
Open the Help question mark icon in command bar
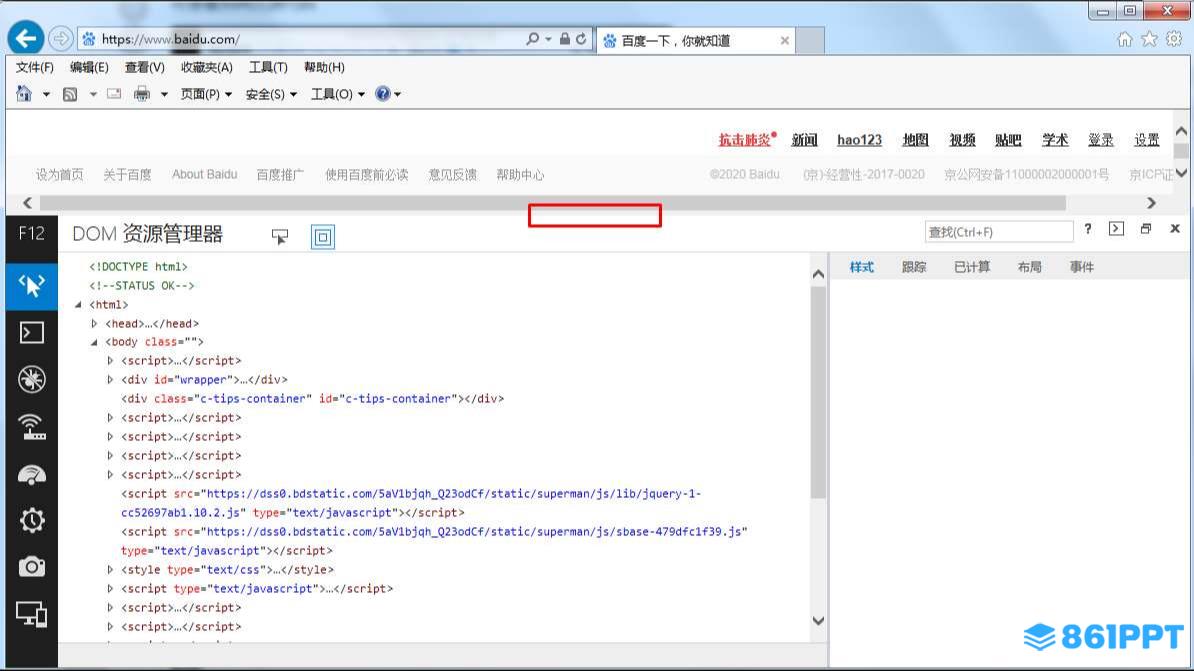pyautogui.click(x=383, y=94)
